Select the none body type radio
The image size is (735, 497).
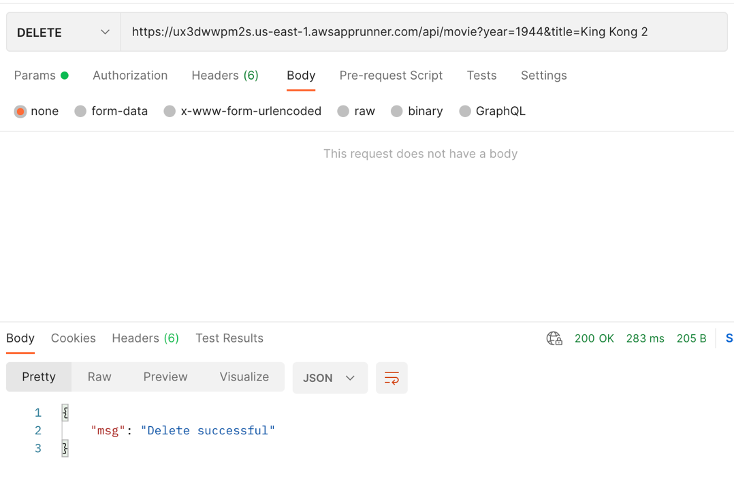[x=20, y=112]
